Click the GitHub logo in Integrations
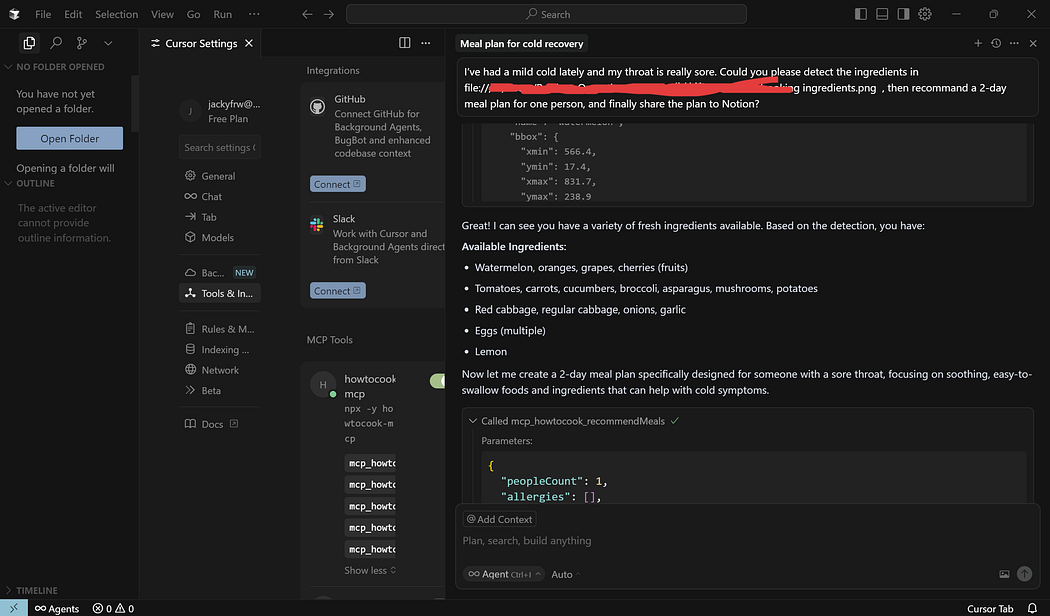The height and width of the screenshot is (616, 1050). tap(317, 106)
